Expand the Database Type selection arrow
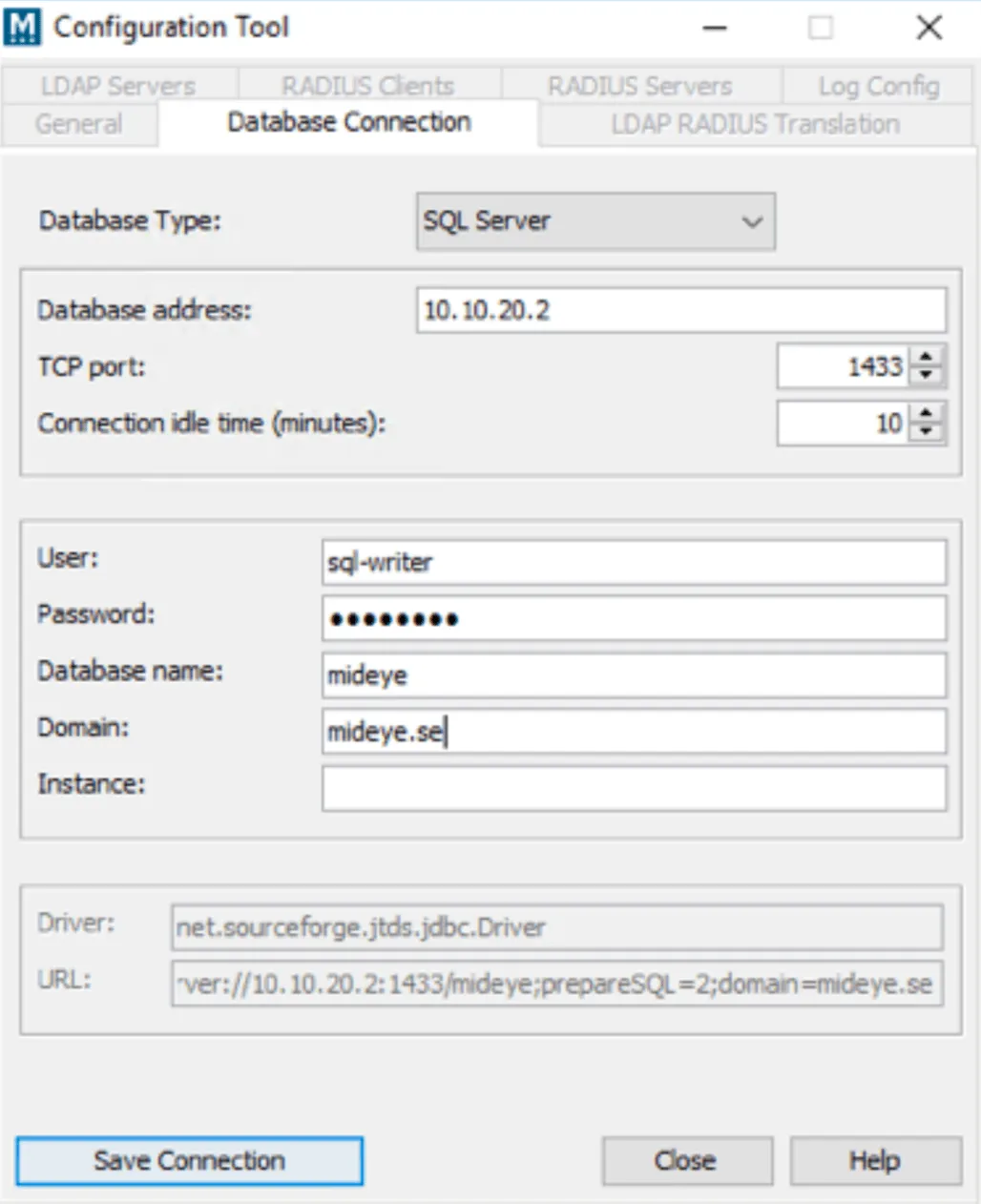 pos(753,221)
